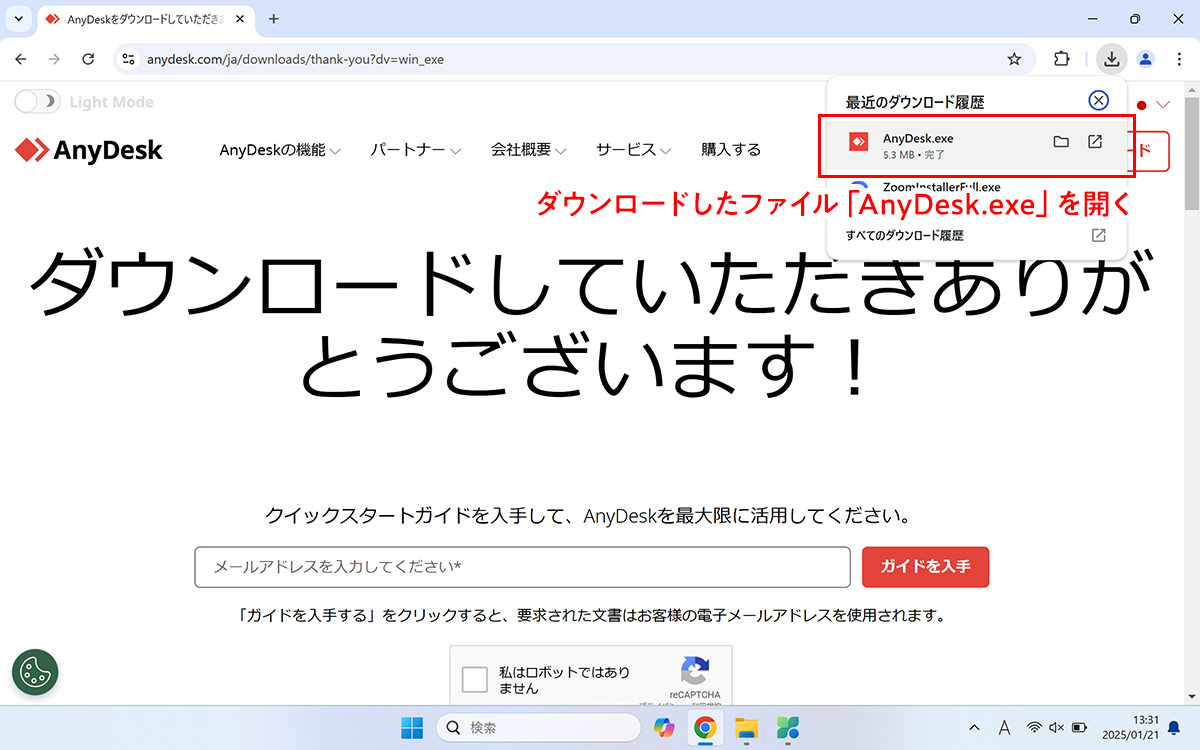Click the muted volume icon in tray
Screen dimensions: 1200x750
pyautogui.click(x=1057, y=727)
